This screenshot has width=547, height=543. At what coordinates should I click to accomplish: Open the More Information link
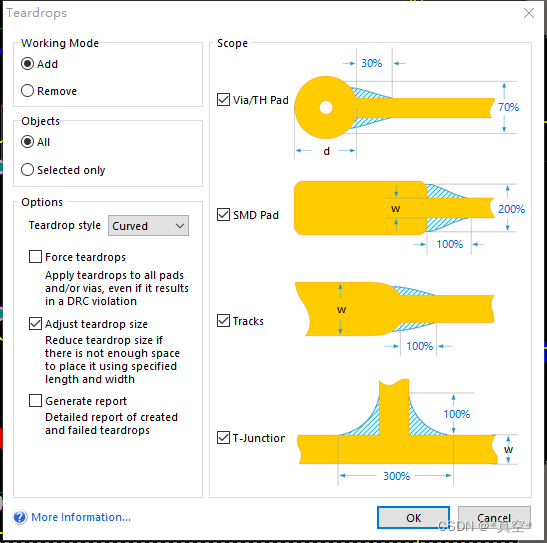pos(81,517)
